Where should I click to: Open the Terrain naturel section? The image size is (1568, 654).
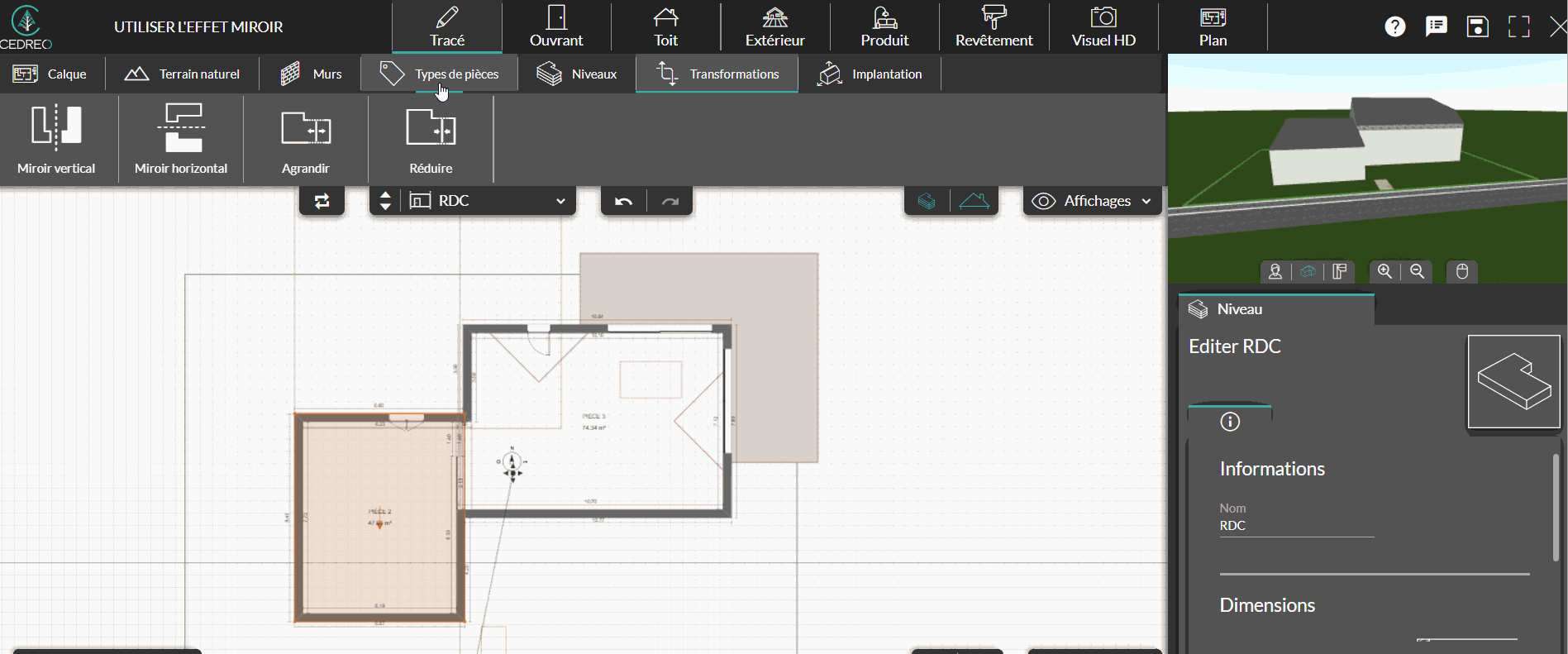(x=183, y=74)
